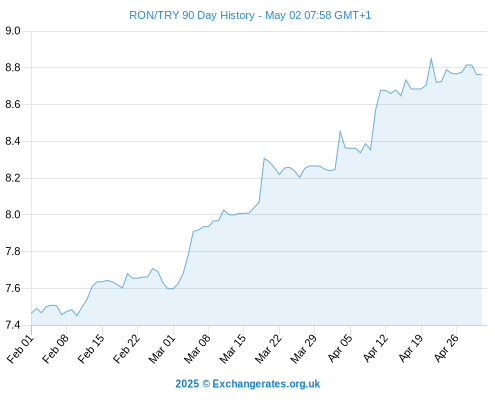The width and height of the screenshot is (495, 400).
Task: Click the 8.6 y-axis value label
Action: tap(13, 104)
